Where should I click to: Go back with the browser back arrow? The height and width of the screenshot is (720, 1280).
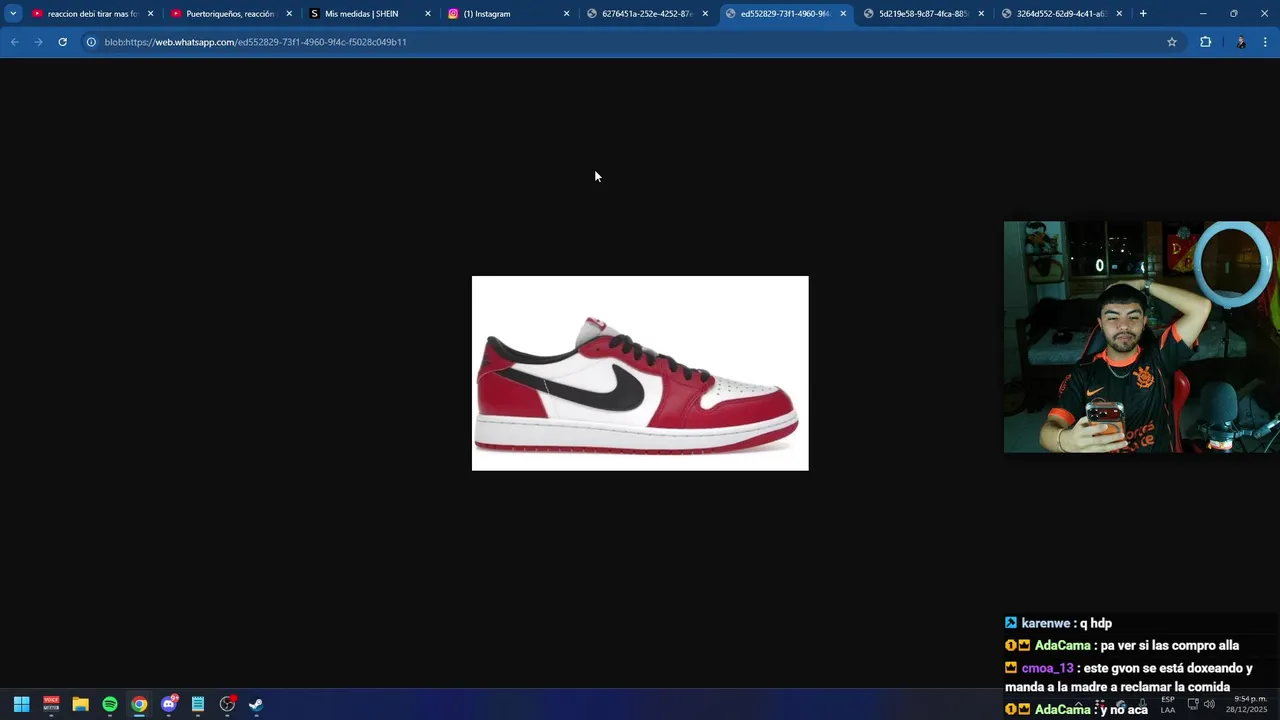pos(15,42)
